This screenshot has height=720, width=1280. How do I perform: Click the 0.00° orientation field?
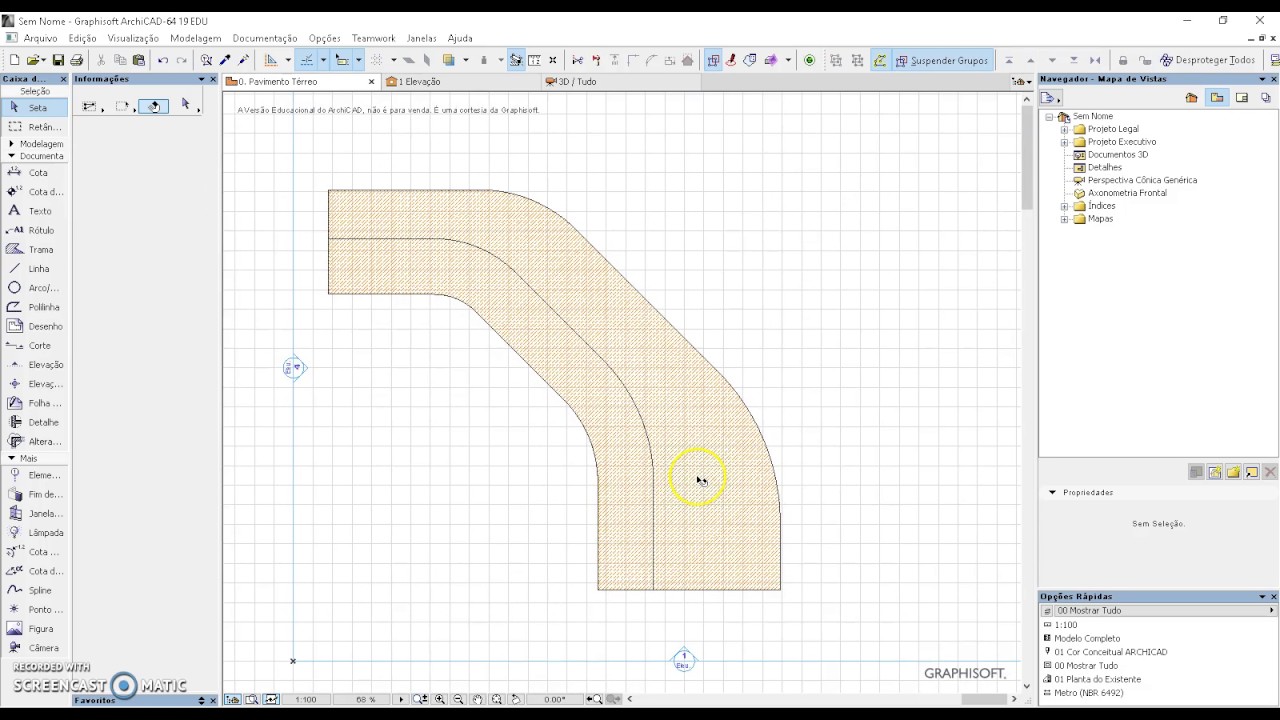click(x=555, y=699)
